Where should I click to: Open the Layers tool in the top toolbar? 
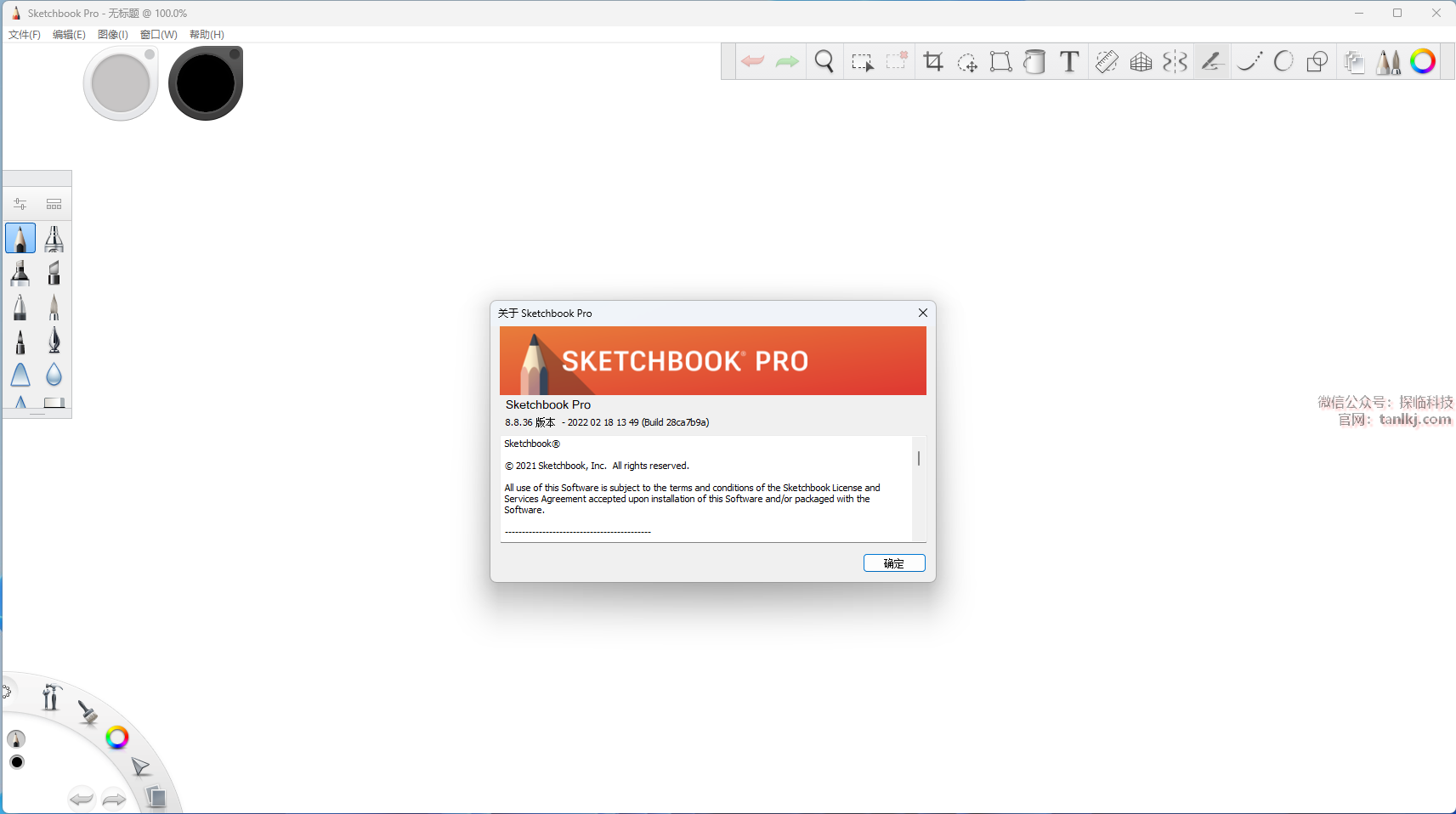(1354, 61)
